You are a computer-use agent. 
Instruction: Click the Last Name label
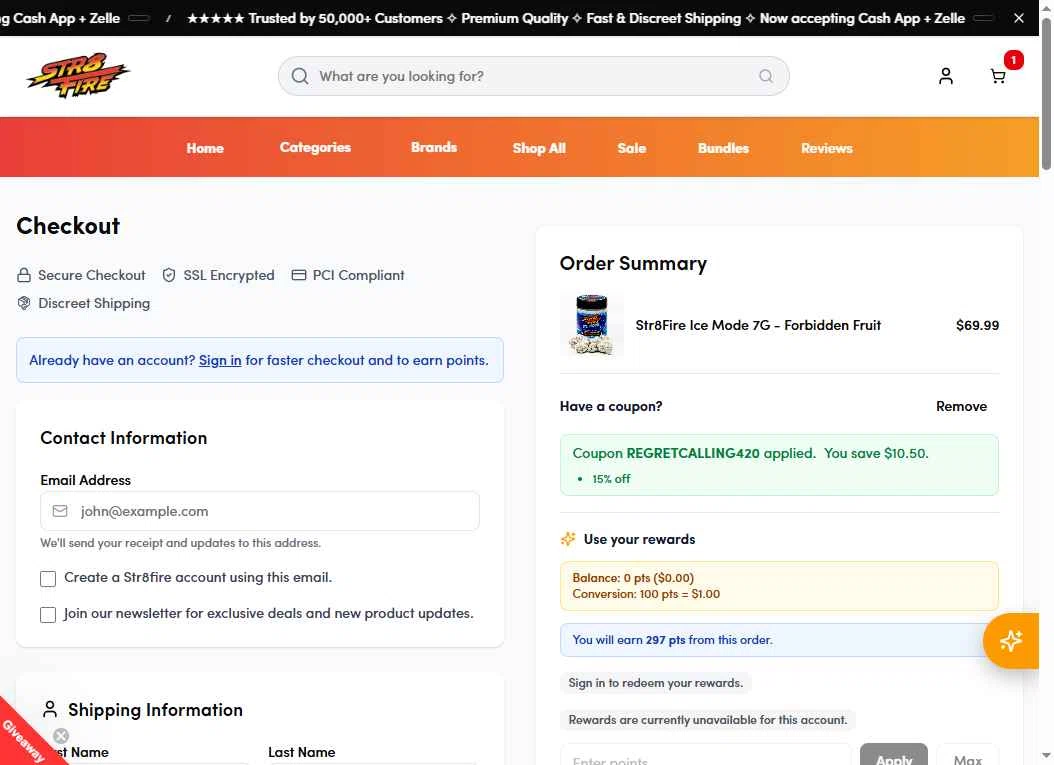302,752
